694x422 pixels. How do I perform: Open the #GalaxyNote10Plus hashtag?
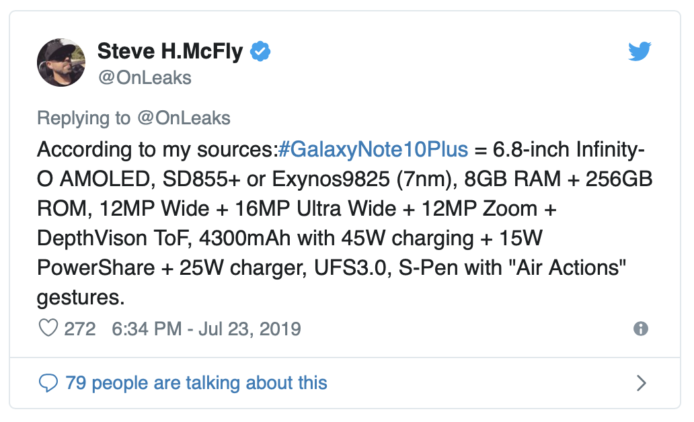(371, 150)
